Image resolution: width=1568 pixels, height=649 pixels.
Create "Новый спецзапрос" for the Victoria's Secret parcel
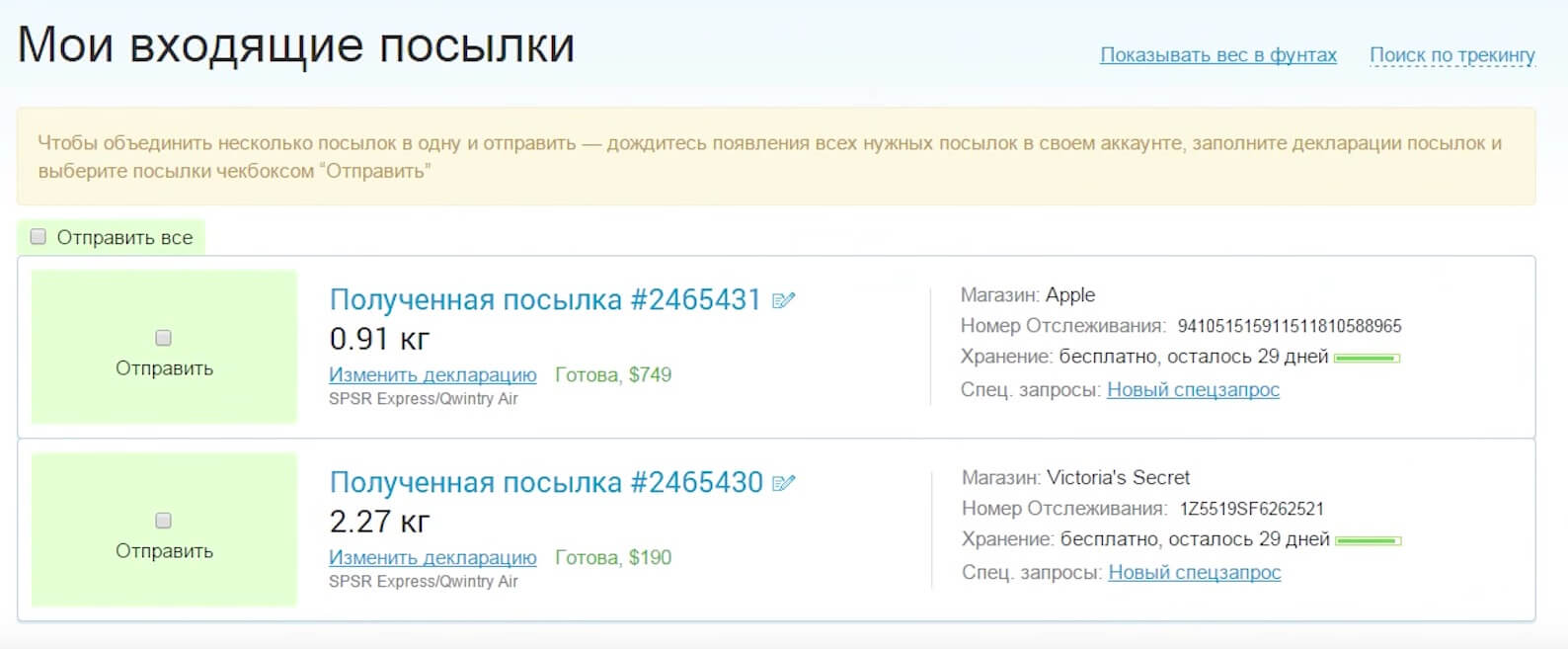pos(1195,572)
